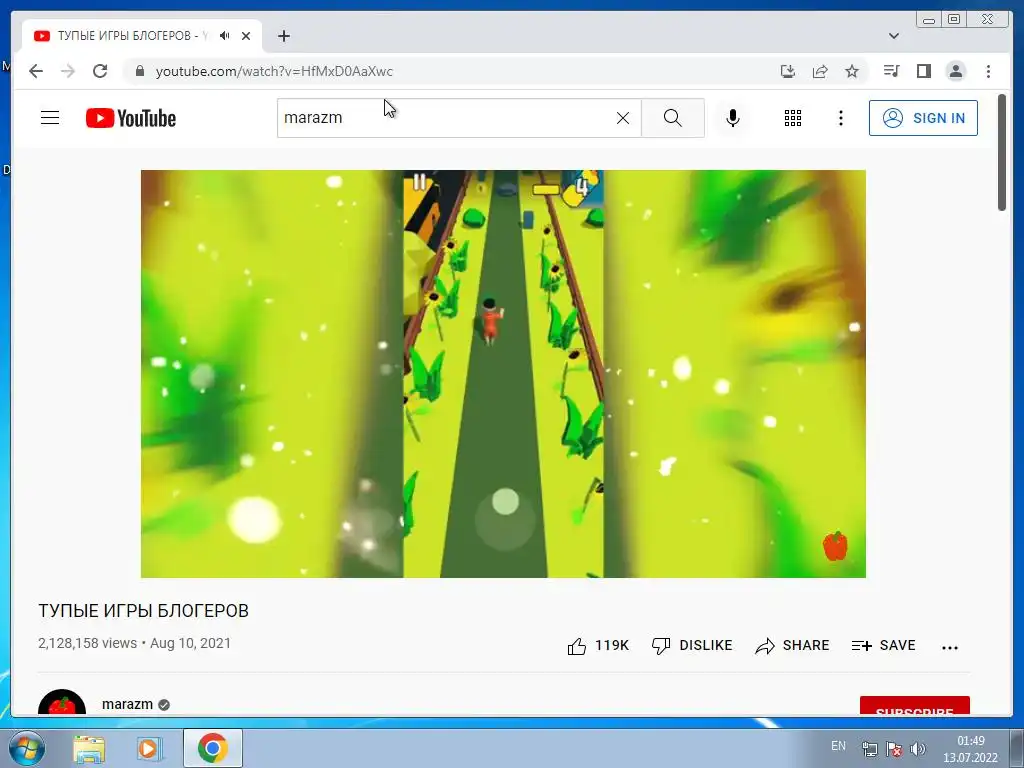Open the YouTube apps grid
Viewport: 1024px width, 768px height.
pos(793,118)
